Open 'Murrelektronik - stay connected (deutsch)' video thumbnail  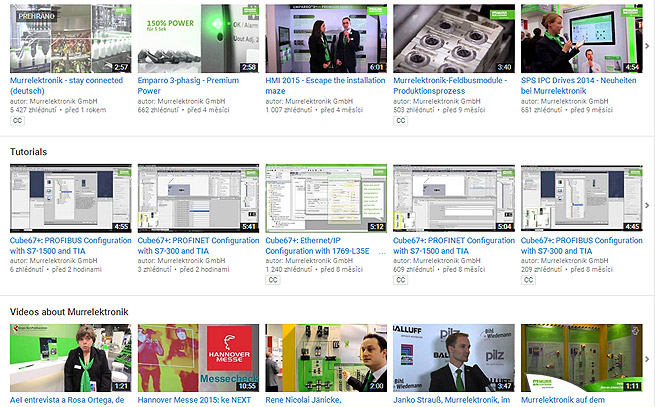[71, 38]
